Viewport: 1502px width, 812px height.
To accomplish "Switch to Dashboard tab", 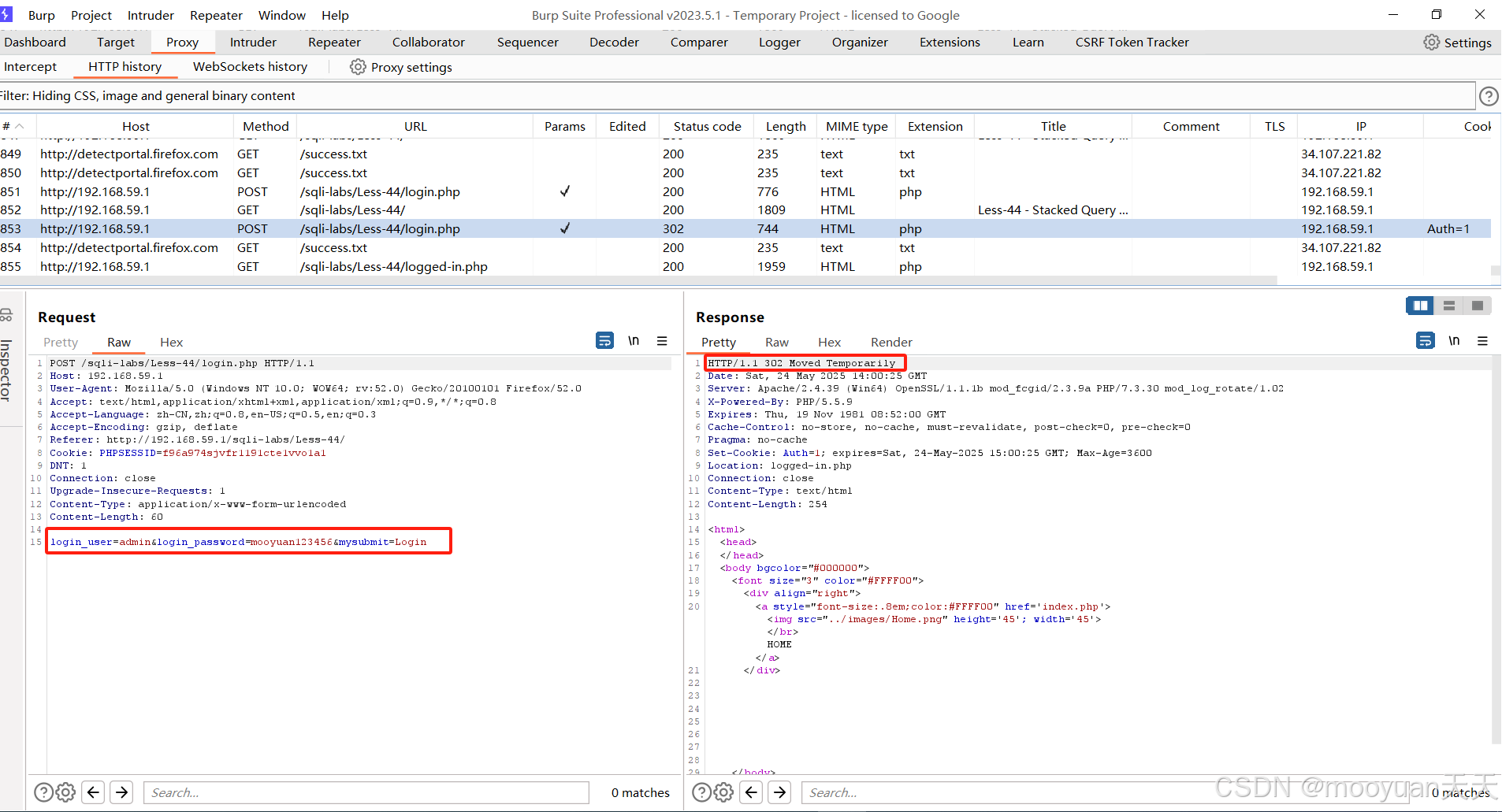I will 35,43.
